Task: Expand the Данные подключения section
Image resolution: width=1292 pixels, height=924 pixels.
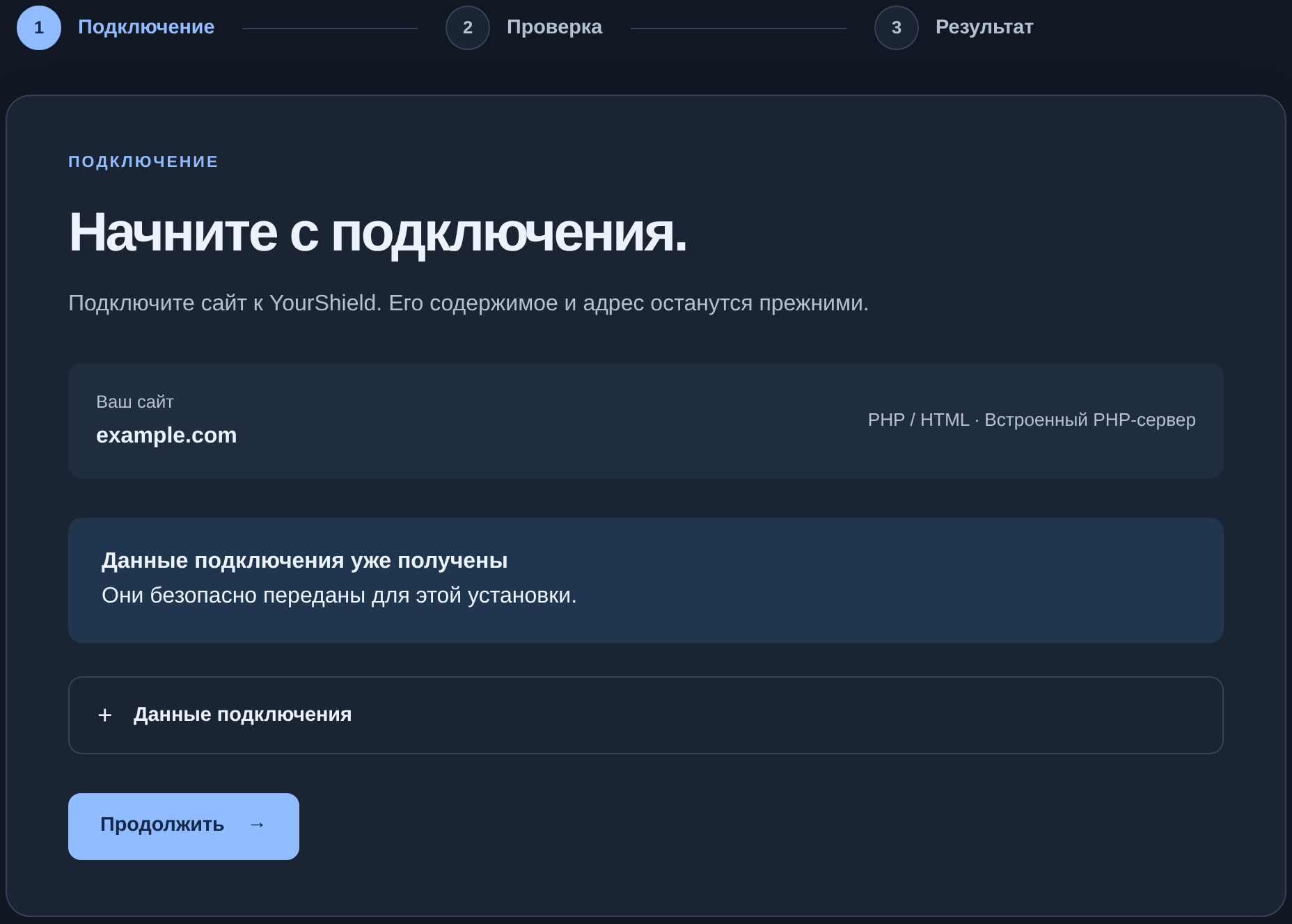Action: click(645, 715)
